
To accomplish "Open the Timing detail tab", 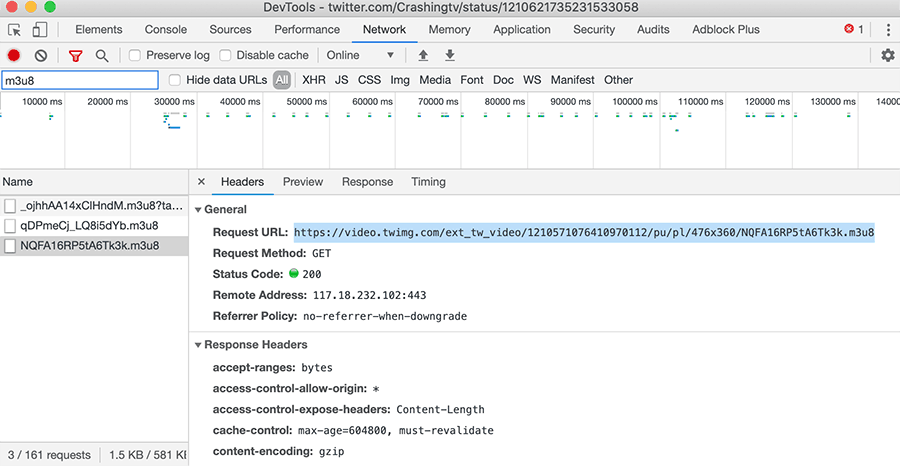I will click(x=428, y=182).
